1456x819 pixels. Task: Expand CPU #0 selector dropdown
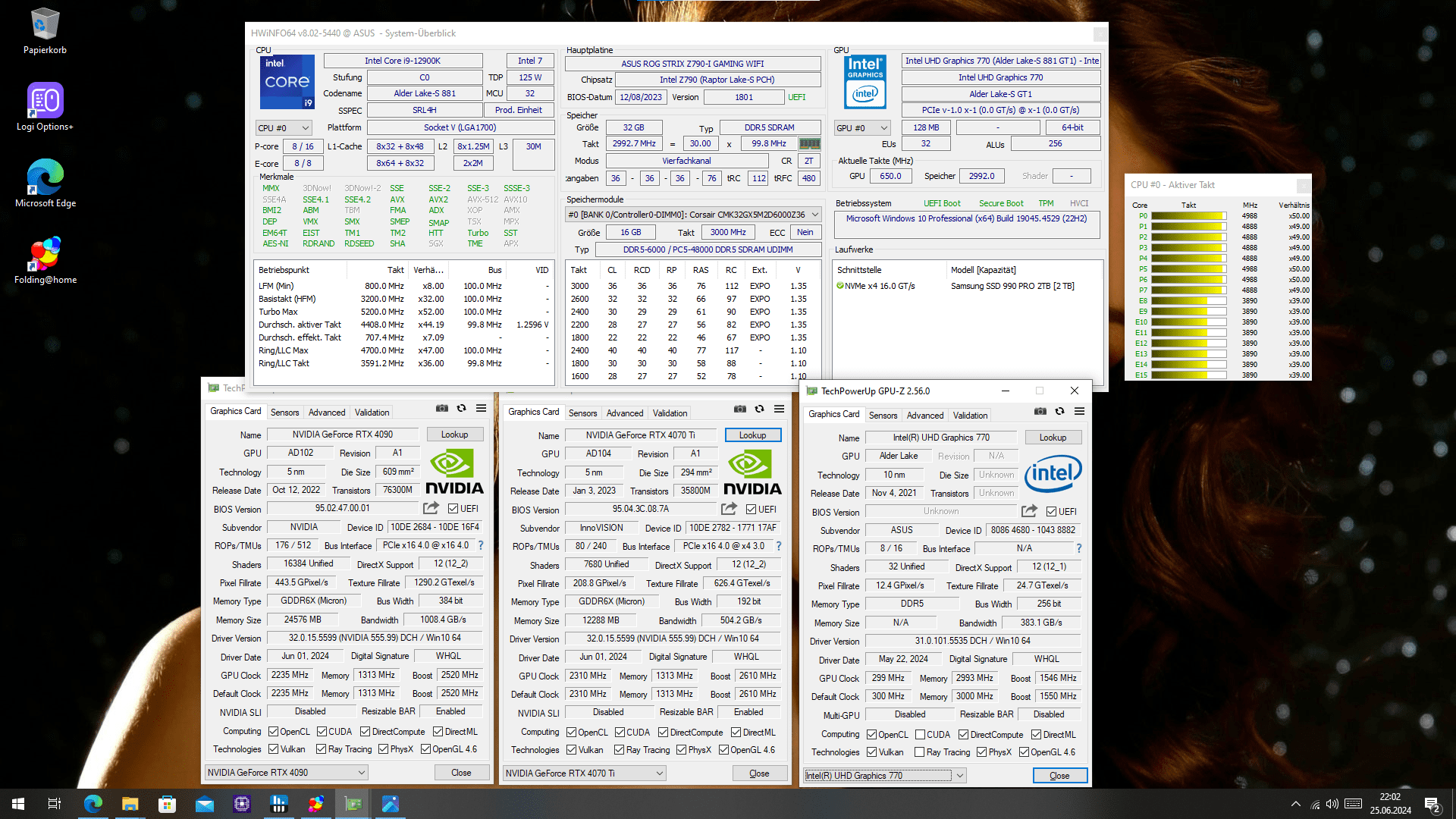tap(284, 128)
